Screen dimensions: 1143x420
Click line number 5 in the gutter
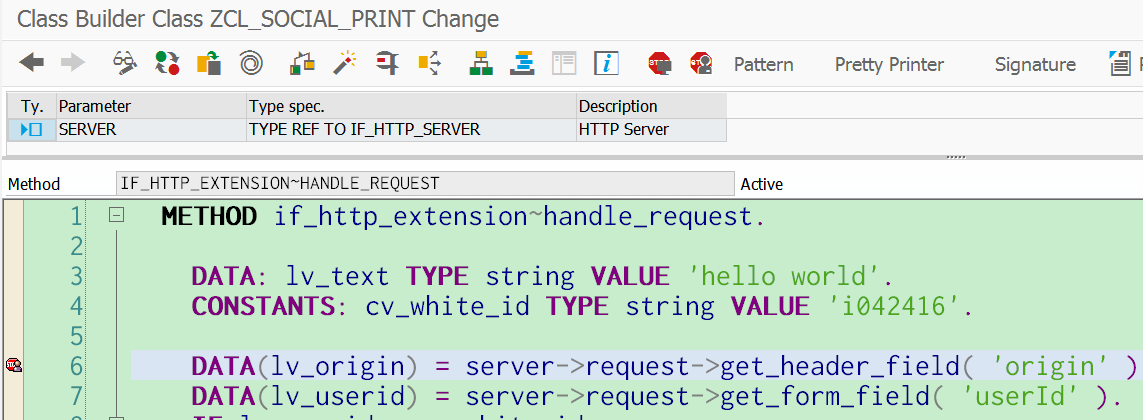[77, 335]
